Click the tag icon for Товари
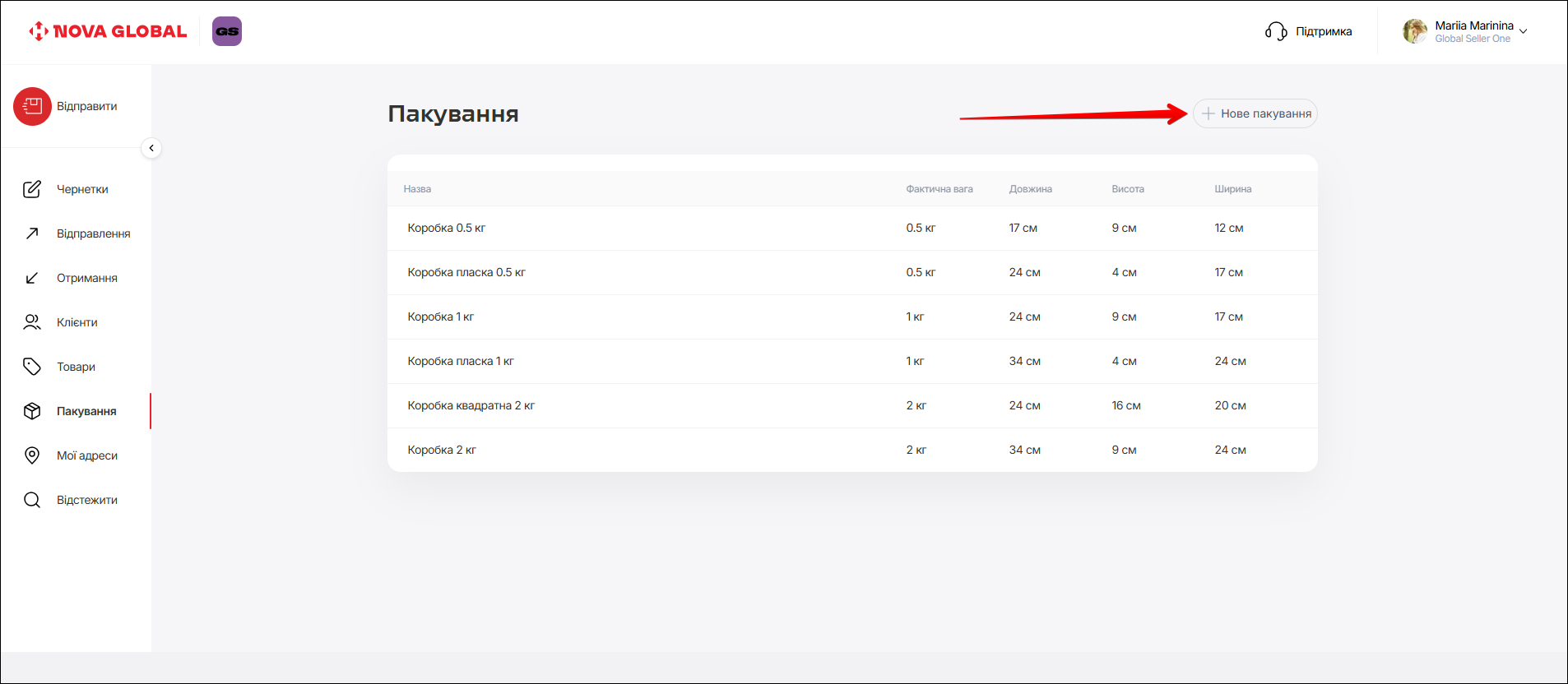 pos(32,367)
